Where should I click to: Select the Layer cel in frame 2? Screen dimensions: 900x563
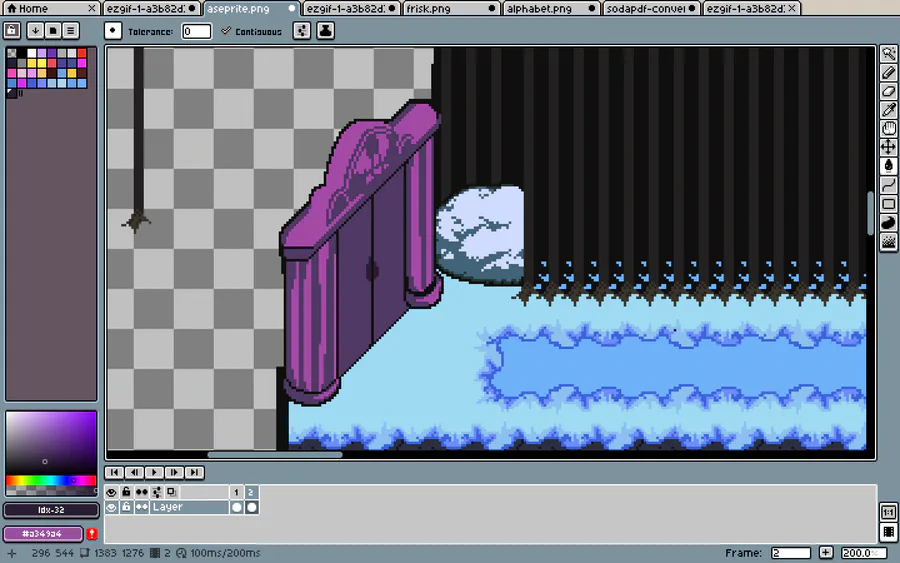(251, 507)
